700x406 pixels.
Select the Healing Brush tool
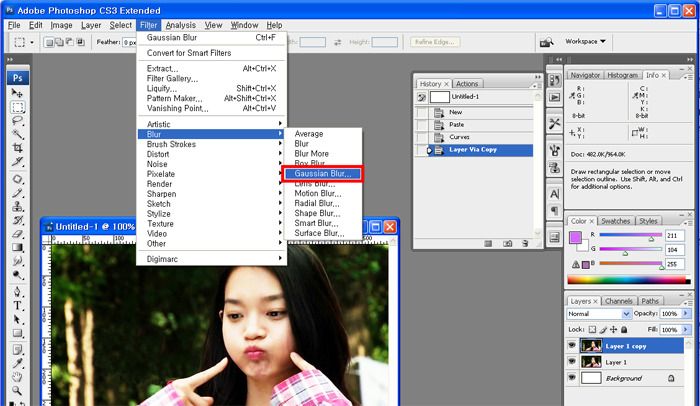[x=17, y=179]
